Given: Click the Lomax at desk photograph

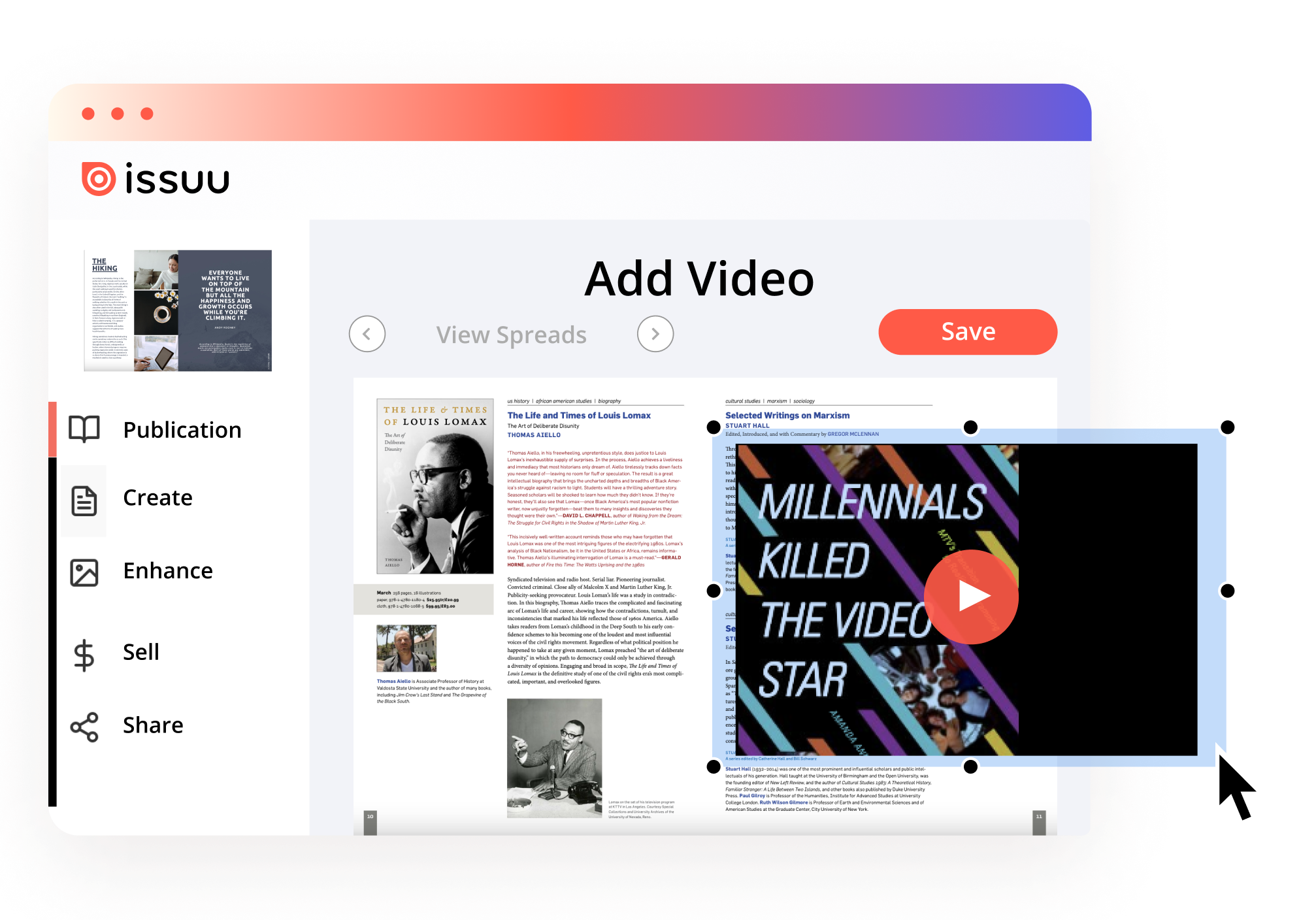Looking at the screenshot, I should 554,758.
